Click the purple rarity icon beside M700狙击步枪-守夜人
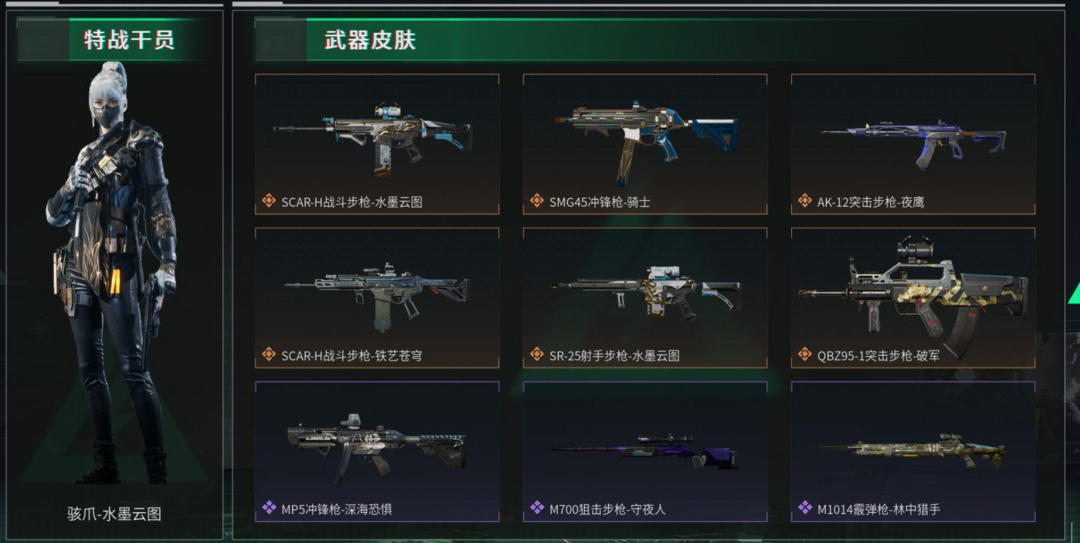Viewport: 1080px width, 543px height. coord(537,509)
